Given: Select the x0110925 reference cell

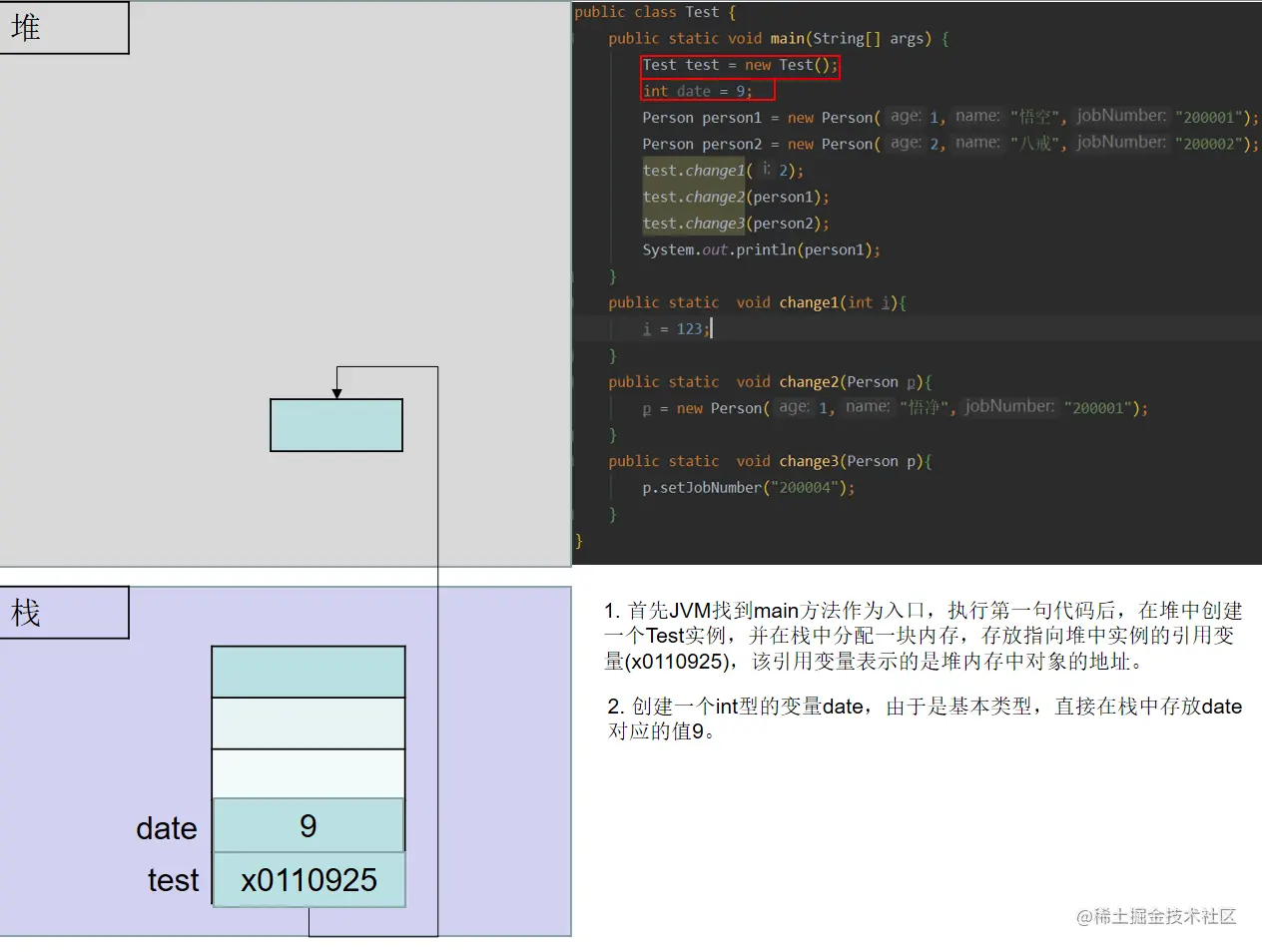Looking at the screenshot, I should [309, 879].
